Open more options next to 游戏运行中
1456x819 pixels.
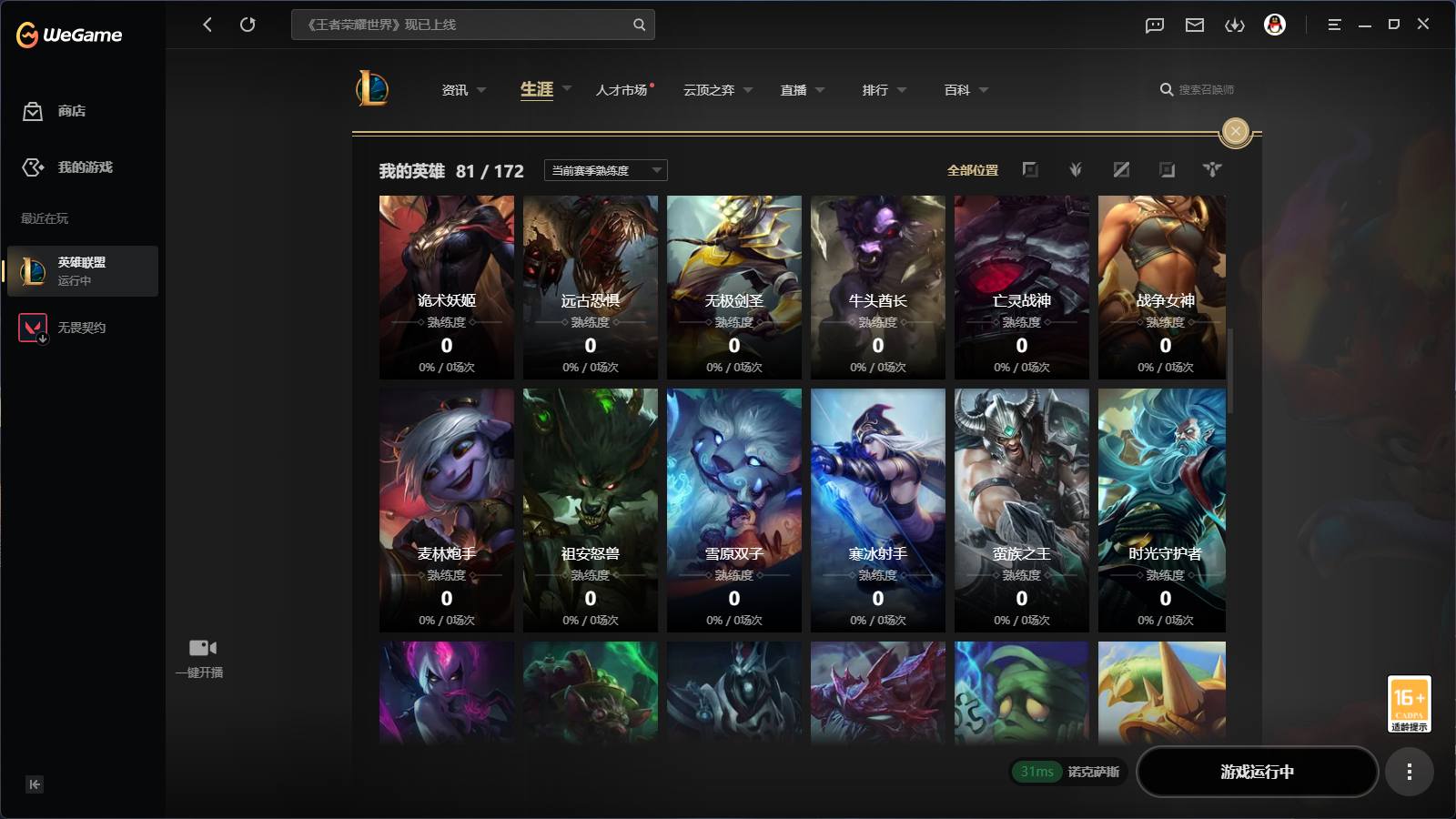pos(1410,772)
